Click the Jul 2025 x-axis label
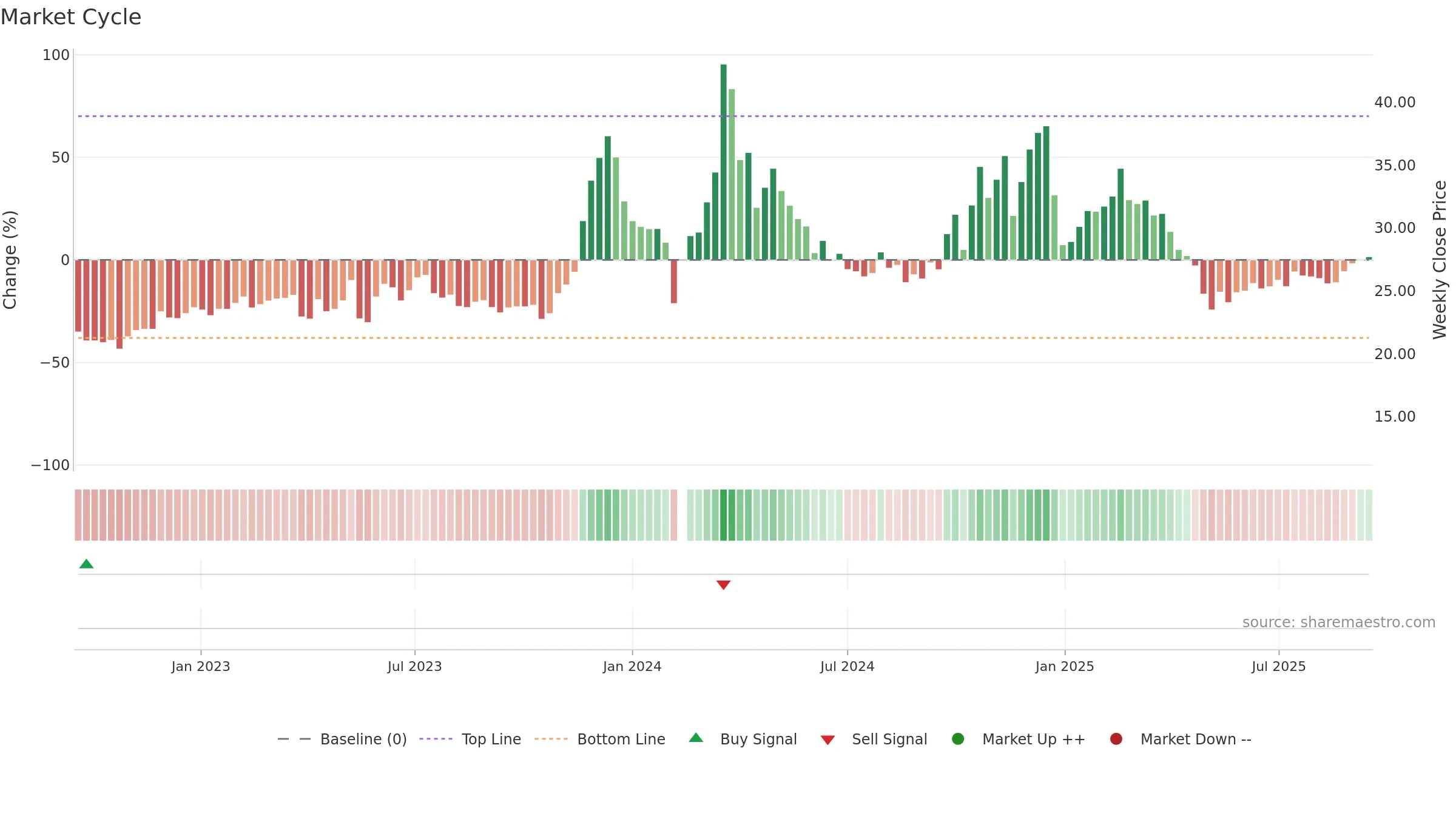 tap(1279, 666)
